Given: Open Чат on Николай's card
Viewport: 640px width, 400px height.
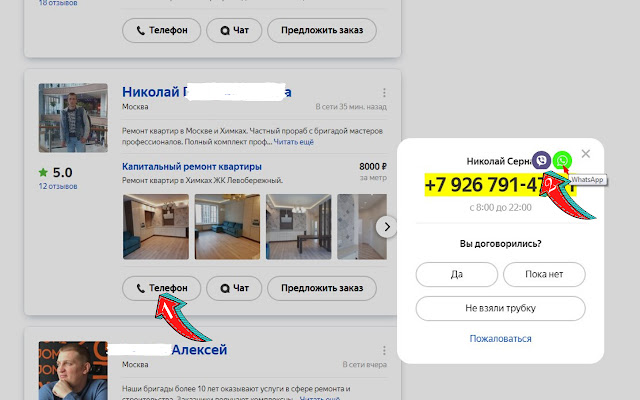Looking at the screenshot, I should coord(234,289).
